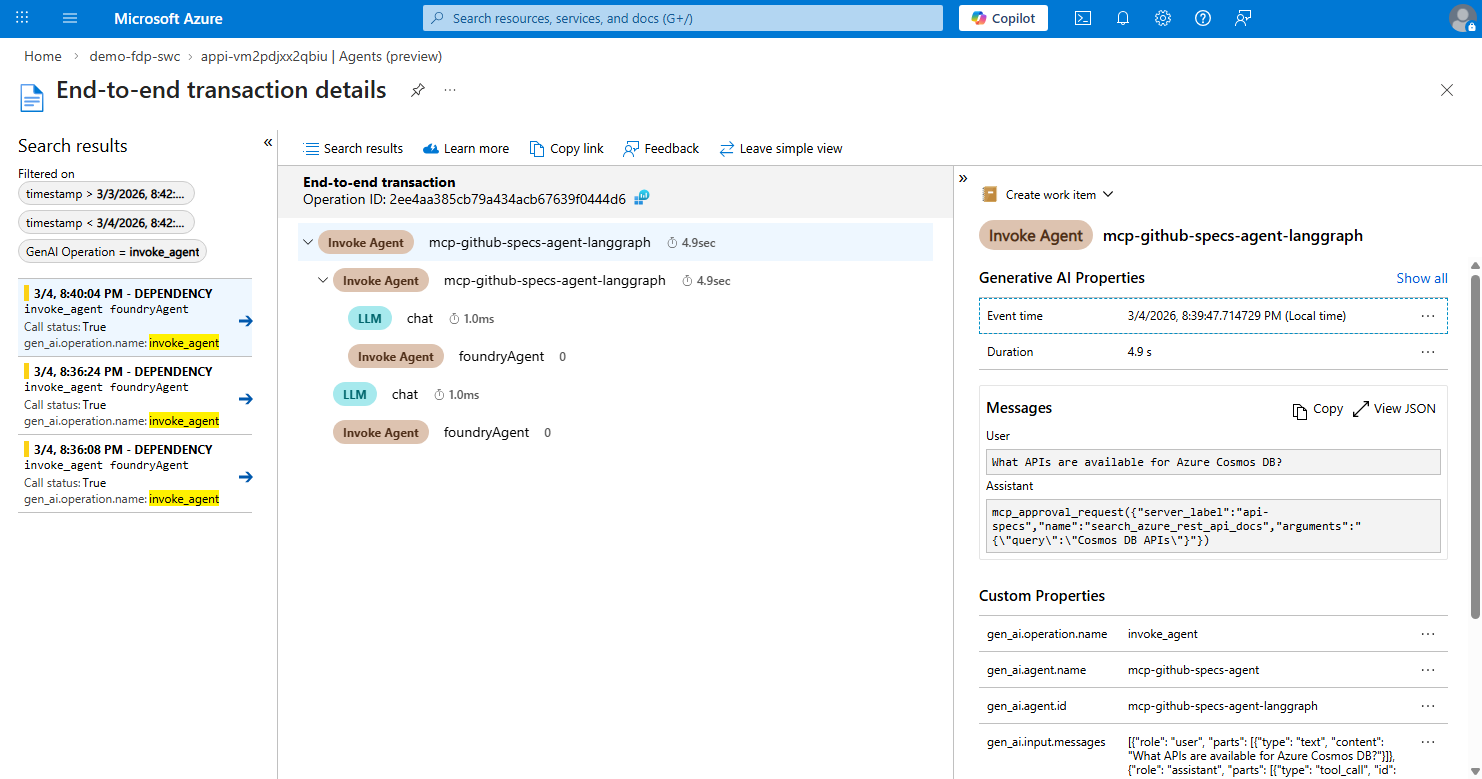
Task: Select the indented foundryAgent Invoke Agent row
Action: click(615, 356)
